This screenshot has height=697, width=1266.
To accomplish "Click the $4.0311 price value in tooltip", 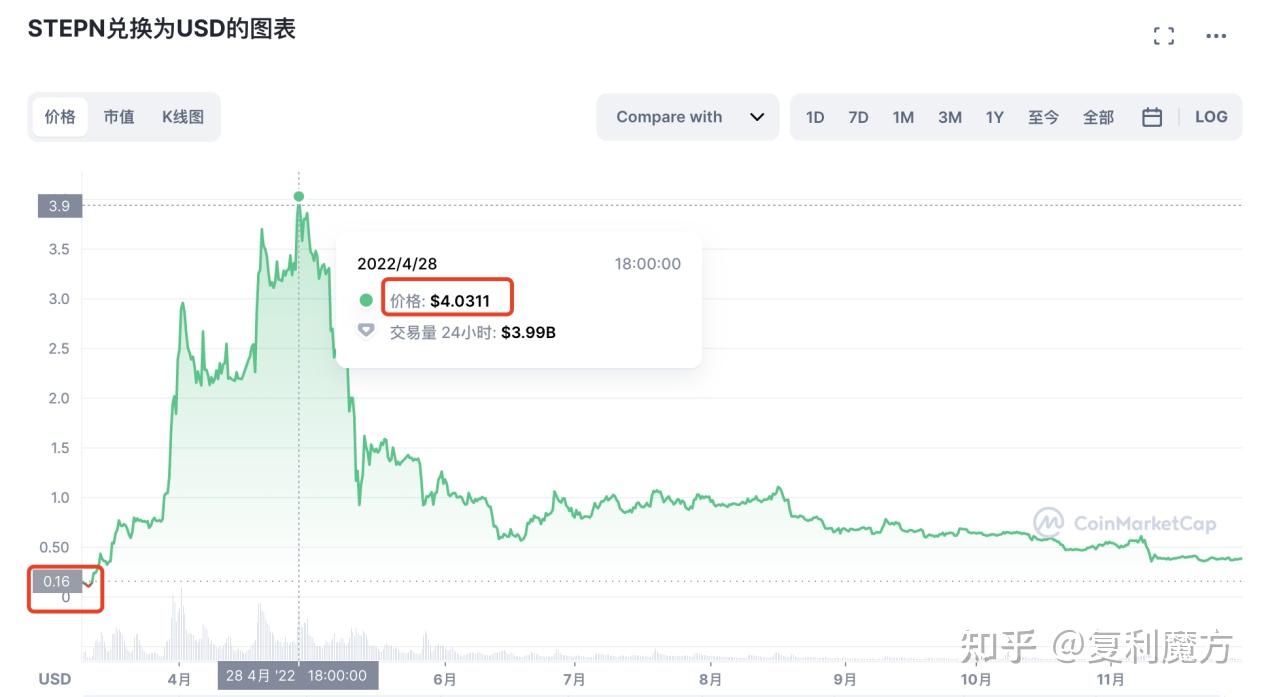I will pos(460,300).
